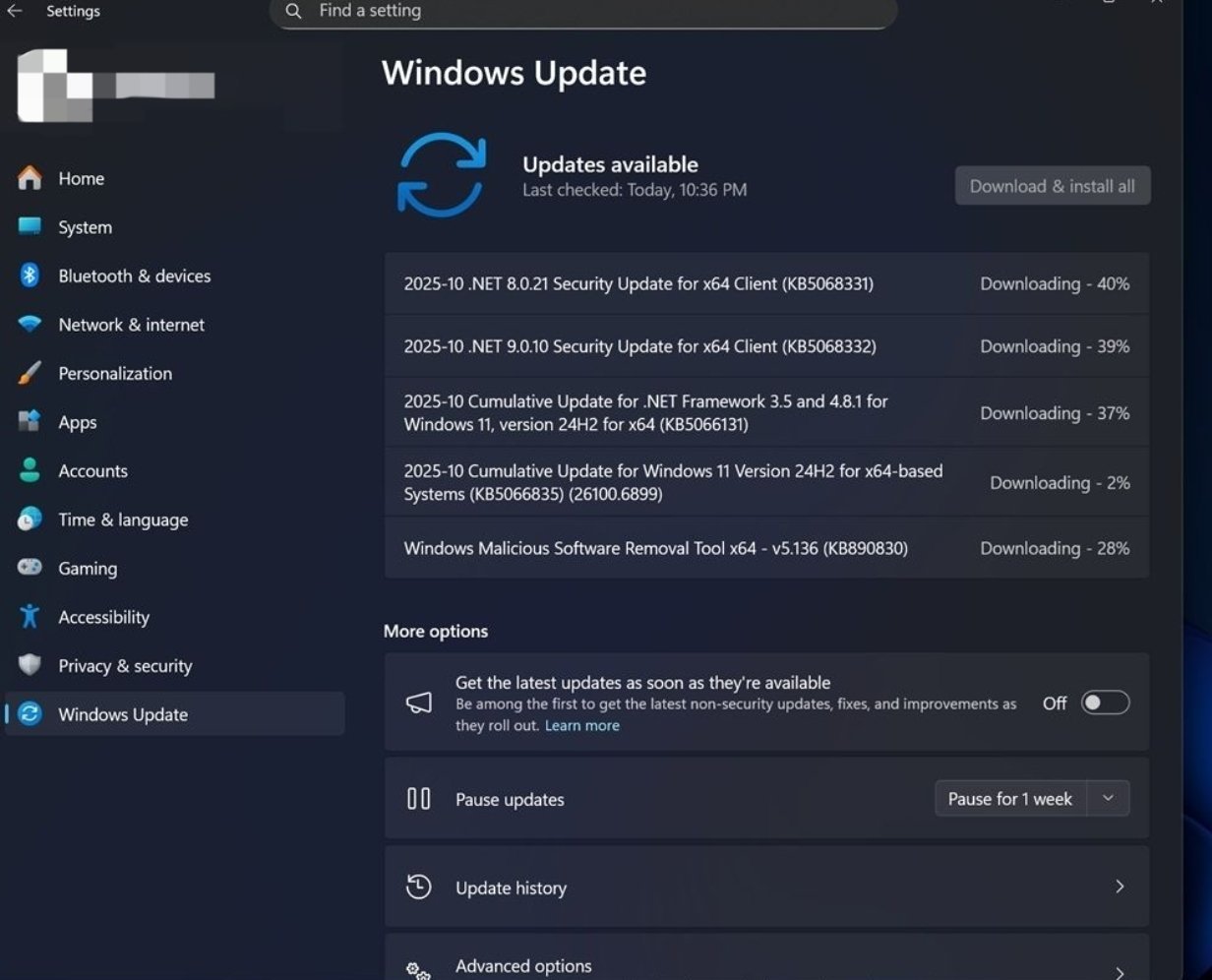
Task: Click the Apps icon in sidebar
Action: tap(30, 421)
